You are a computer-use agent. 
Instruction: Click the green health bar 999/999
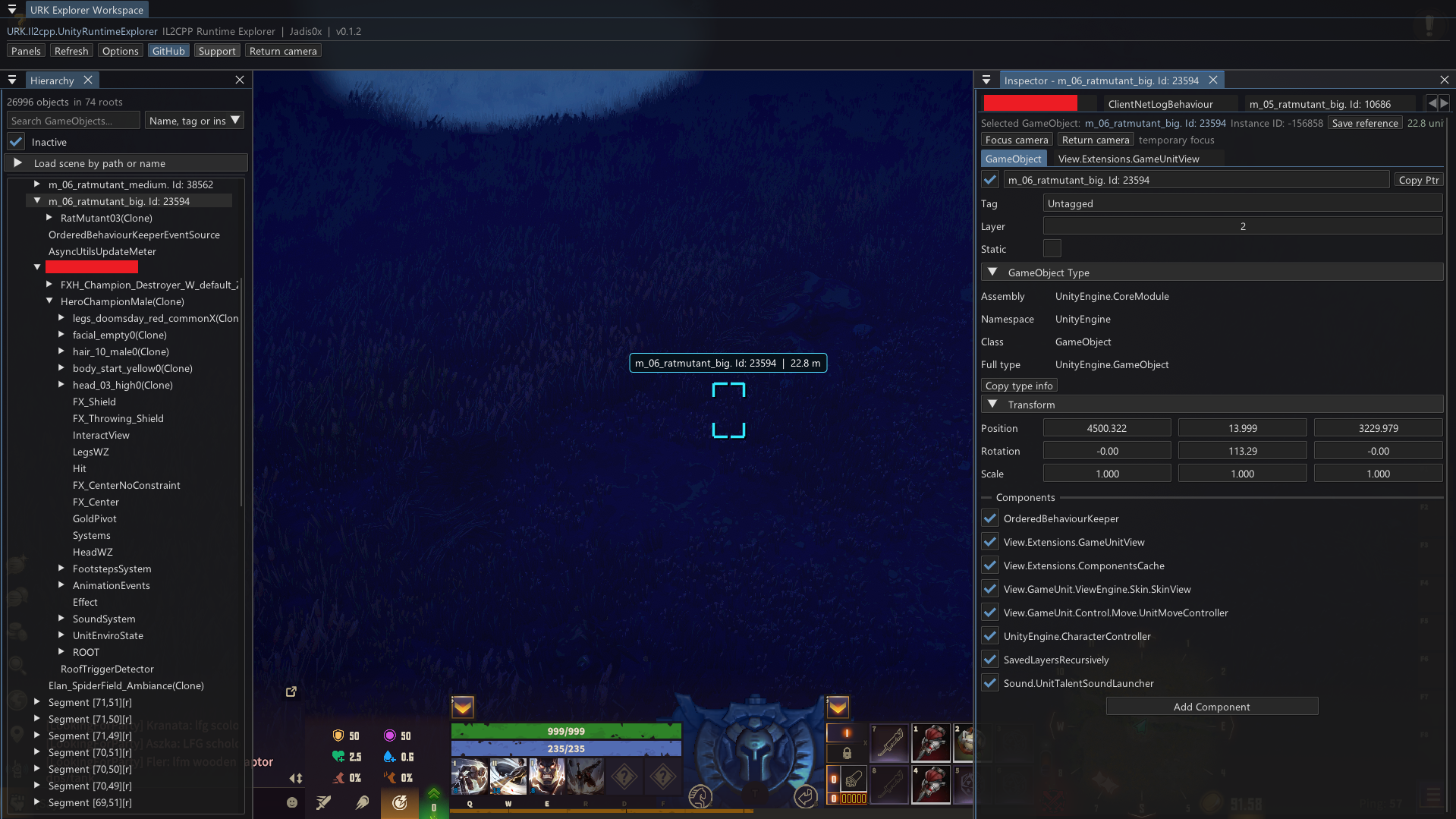pyautogui.click(x=566, y=731)
